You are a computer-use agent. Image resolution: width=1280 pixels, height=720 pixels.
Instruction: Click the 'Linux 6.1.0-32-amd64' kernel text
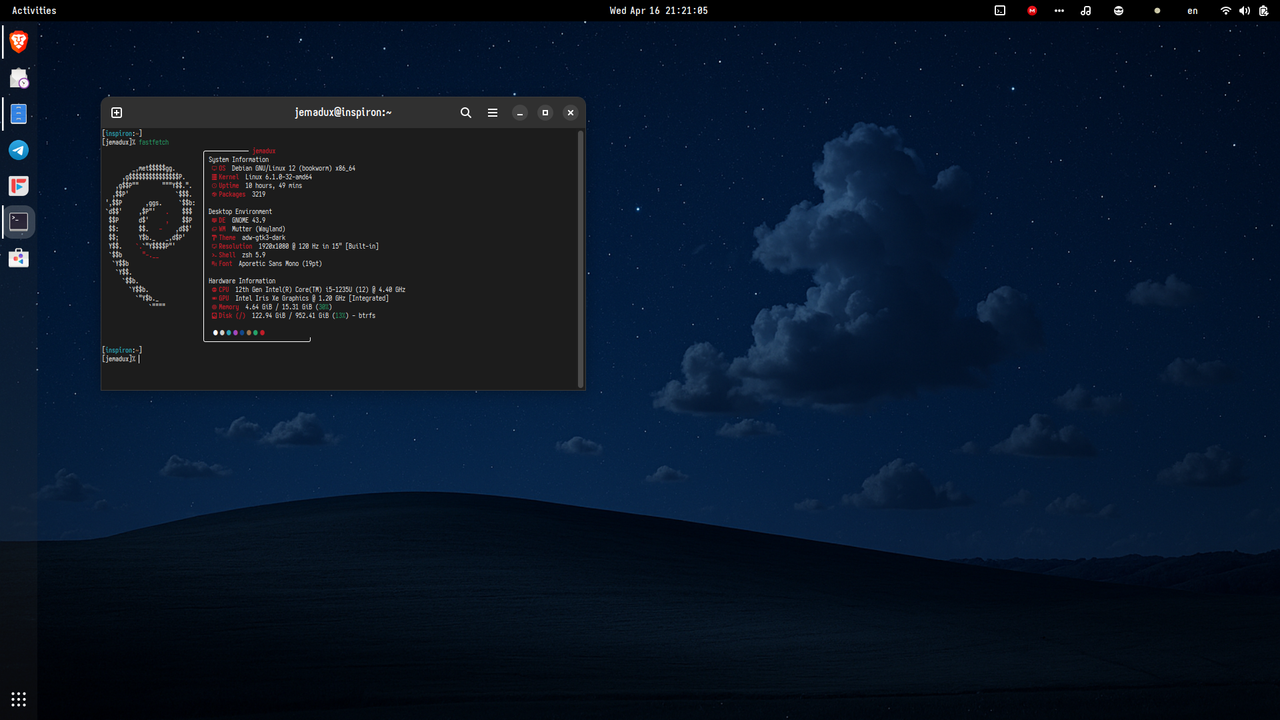tap(279, 177)
